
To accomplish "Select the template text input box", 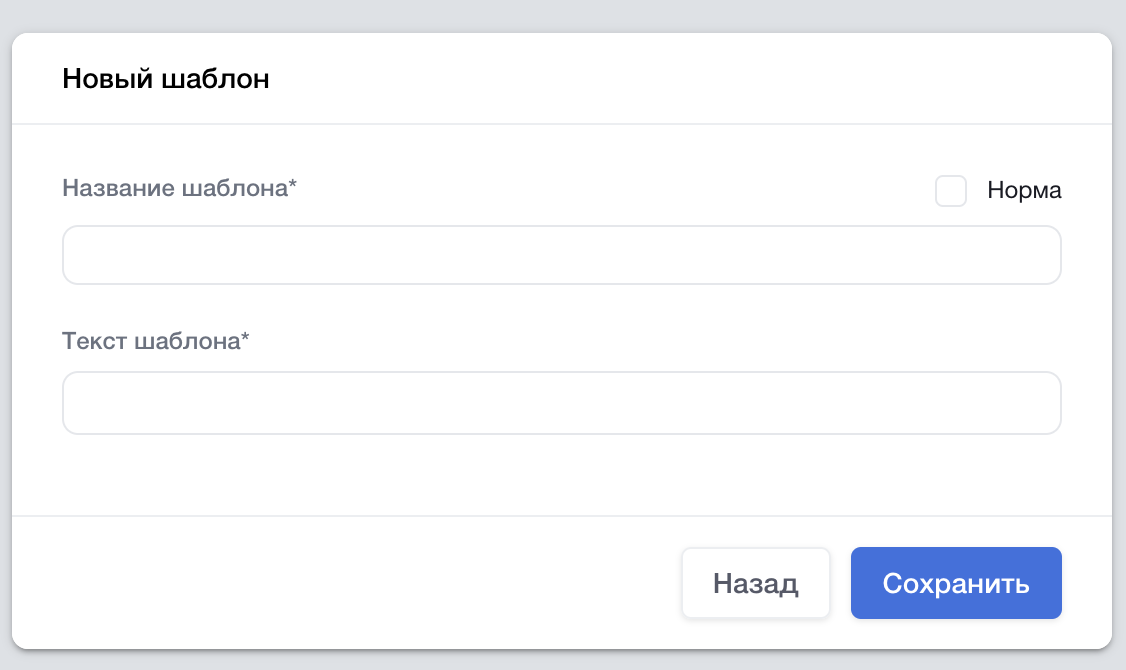I will click(x=561, y=403).
